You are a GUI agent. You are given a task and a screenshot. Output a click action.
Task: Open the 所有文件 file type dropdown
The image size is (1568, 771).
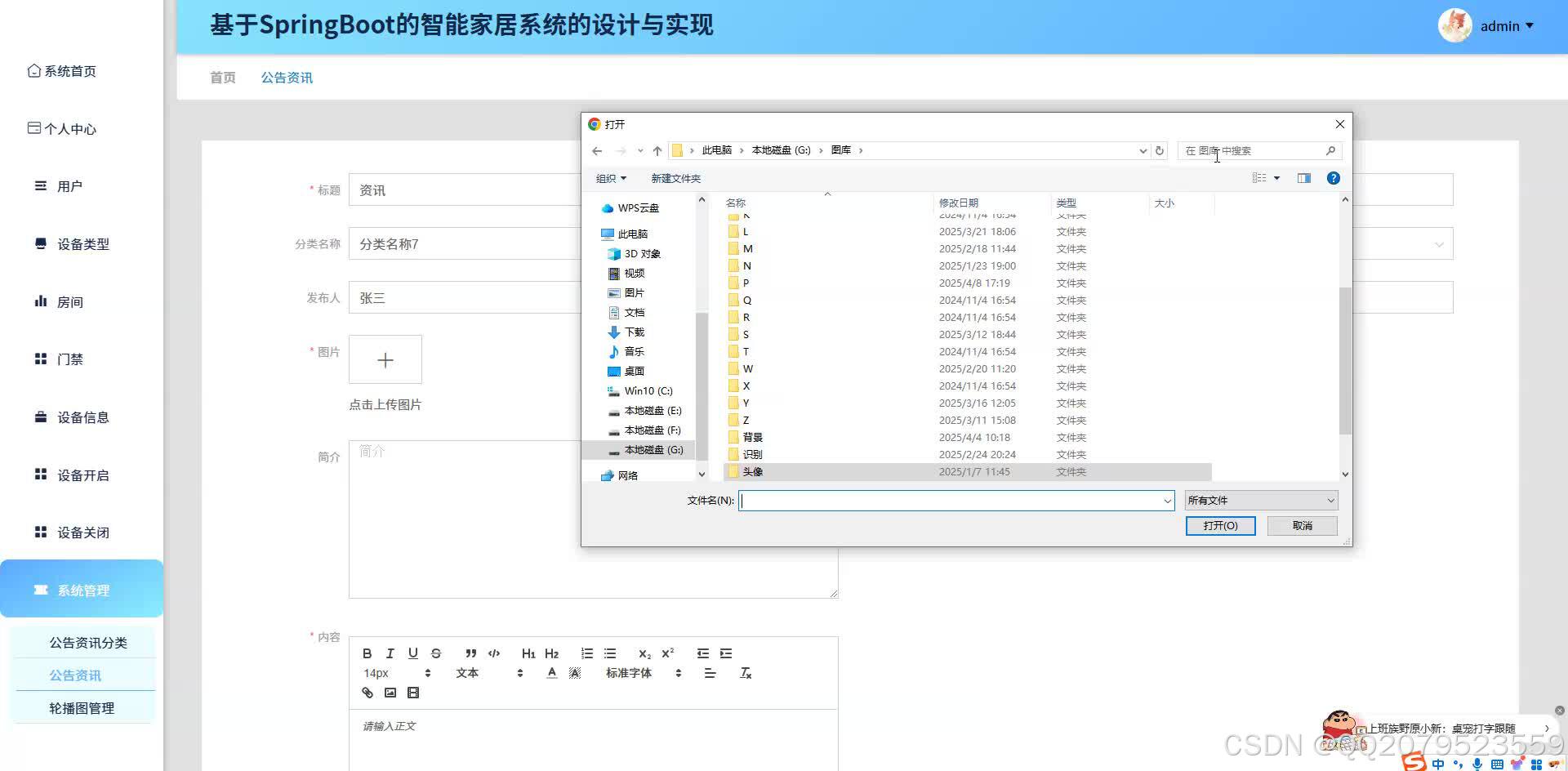tap(1260, 500)
